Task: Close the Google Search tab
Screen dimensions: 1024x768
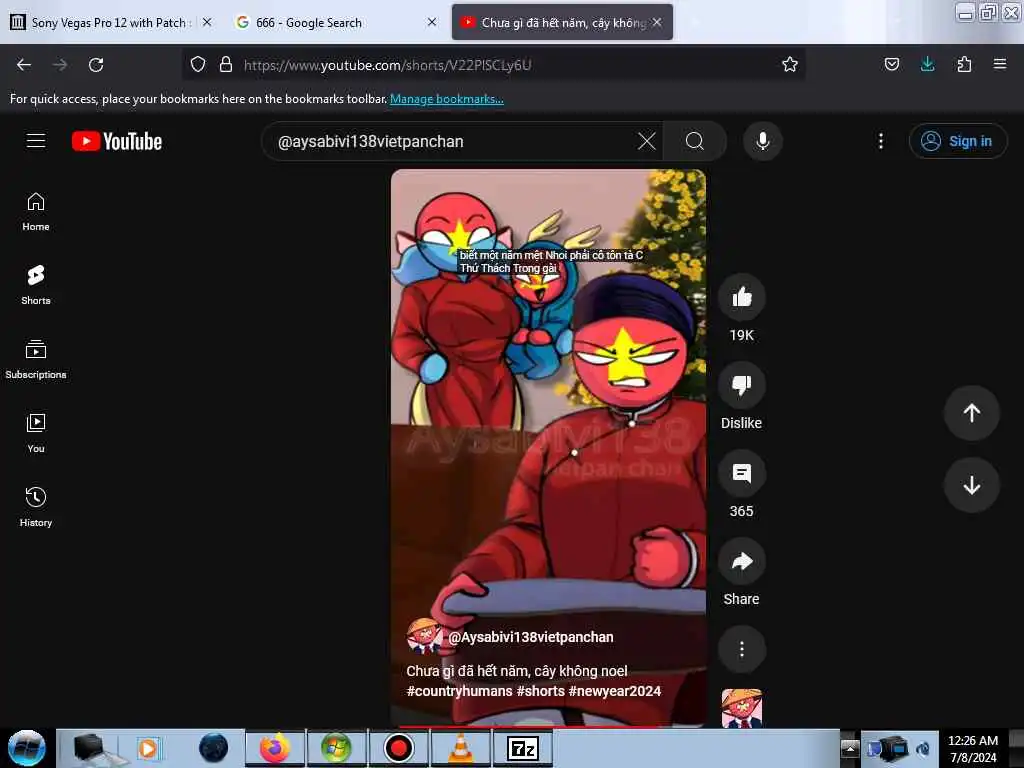Action: [432, 22]
